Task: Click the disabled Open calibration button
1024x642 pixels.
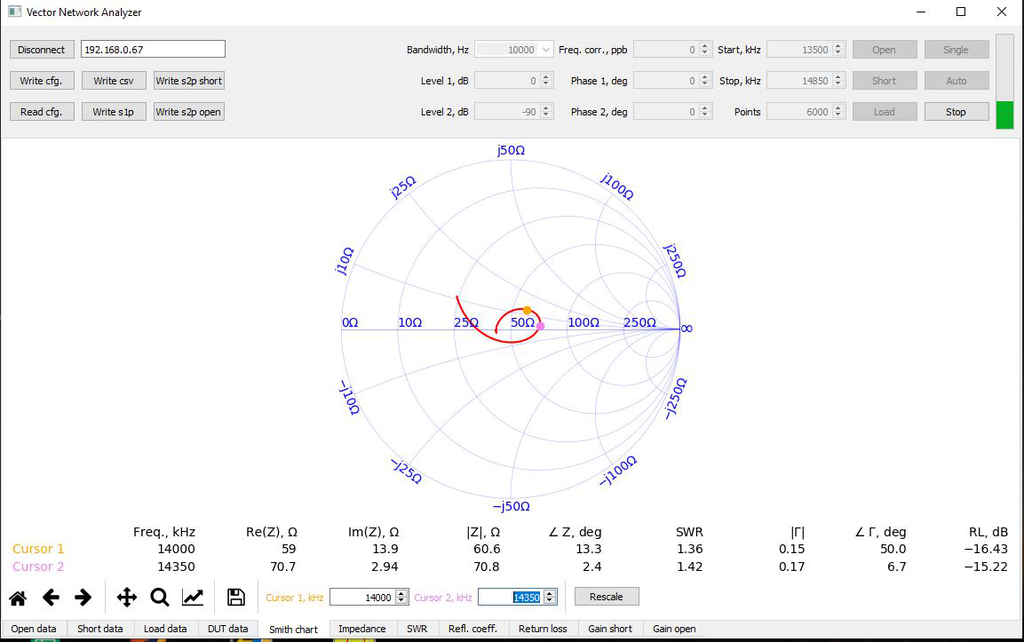Action: tap(884, 50)
